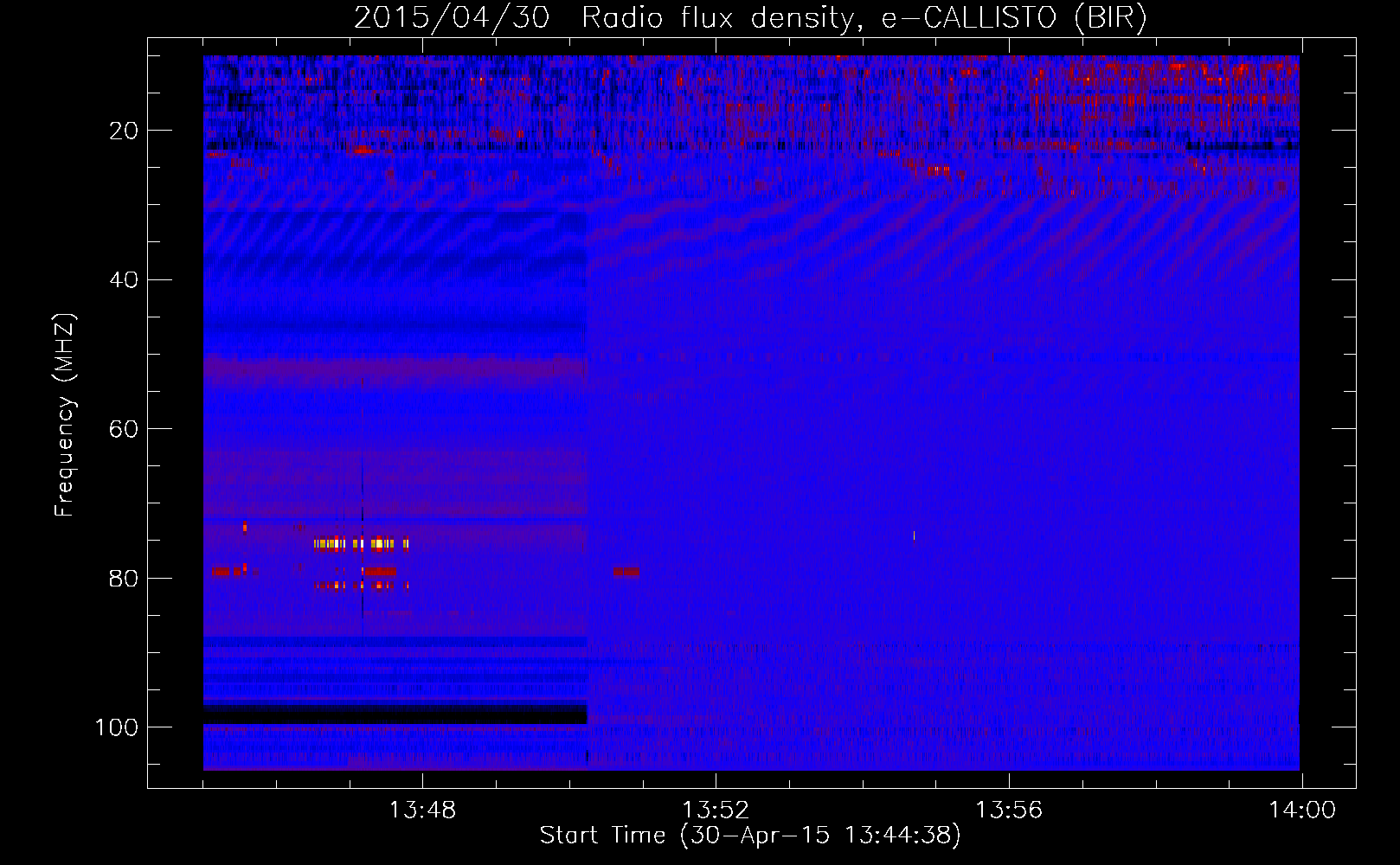Image resolution: width=1400 pixels, height=865 pixels.
Task: Click the y-axis tick label "80"
Action: [125, 578]
